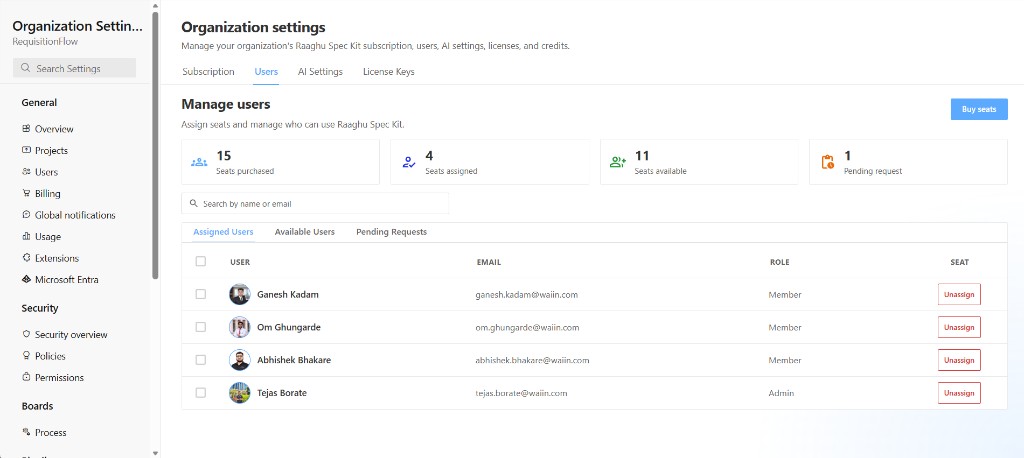Screen dimensions: 1024x458
Task: Click the Seats assigned user-check icon
Action: (x=409, y=162)
